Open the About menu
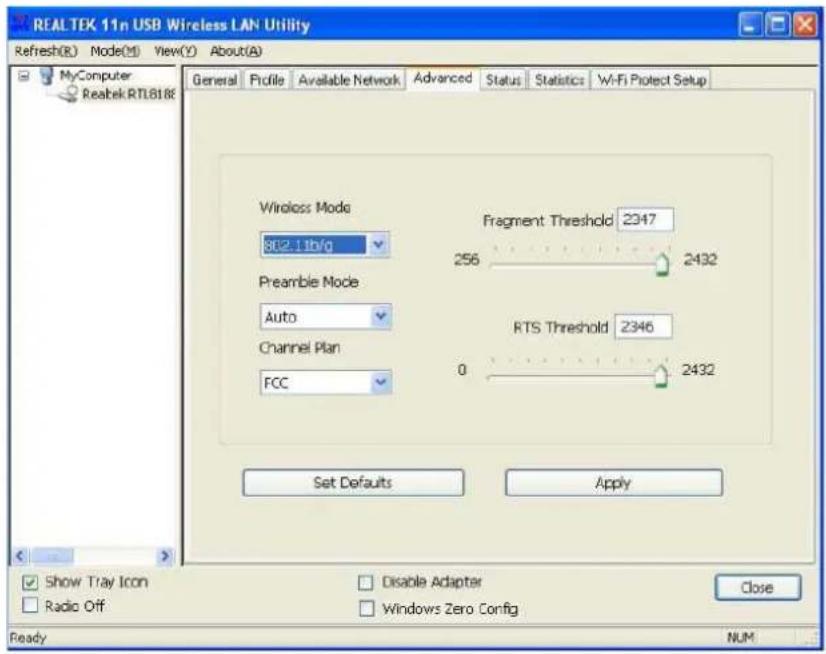 (235, 51)
